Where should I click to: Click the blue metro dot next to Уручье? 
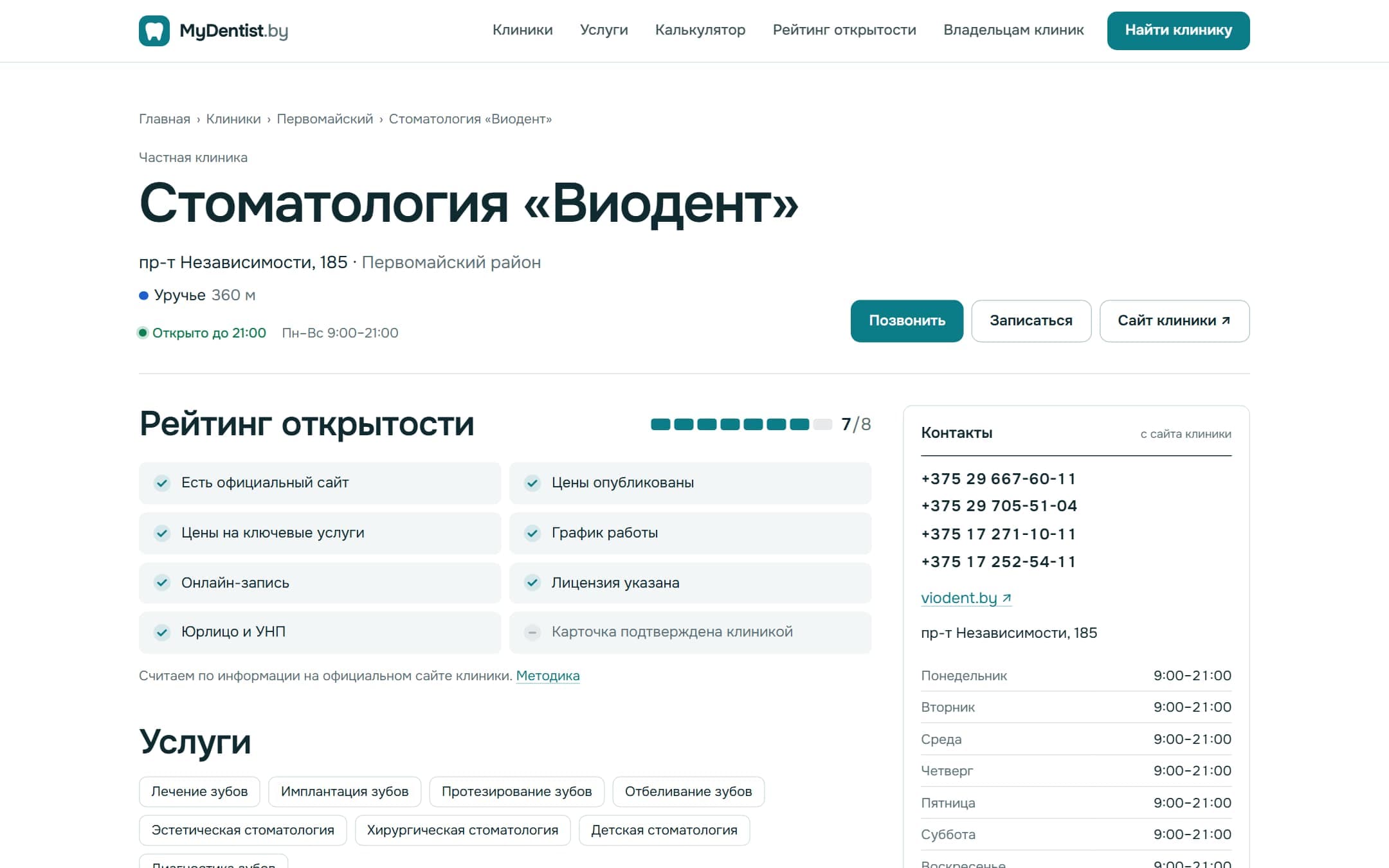(x=144, y=296)
